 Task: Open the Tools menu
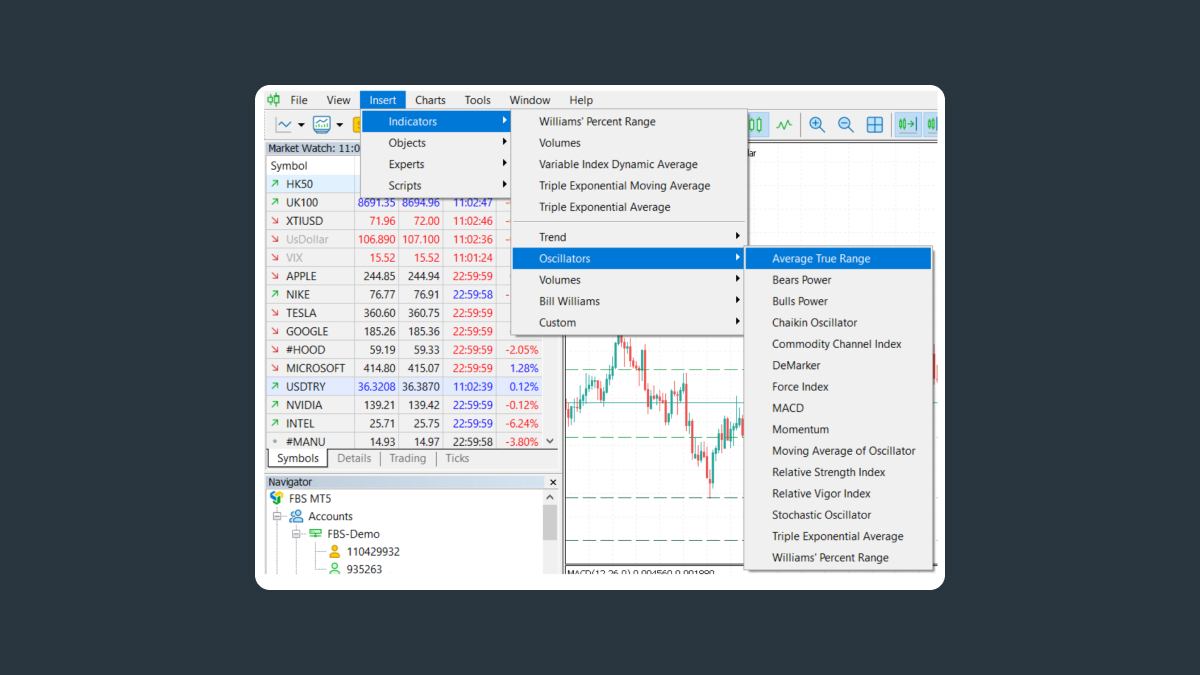click(477, 100)
